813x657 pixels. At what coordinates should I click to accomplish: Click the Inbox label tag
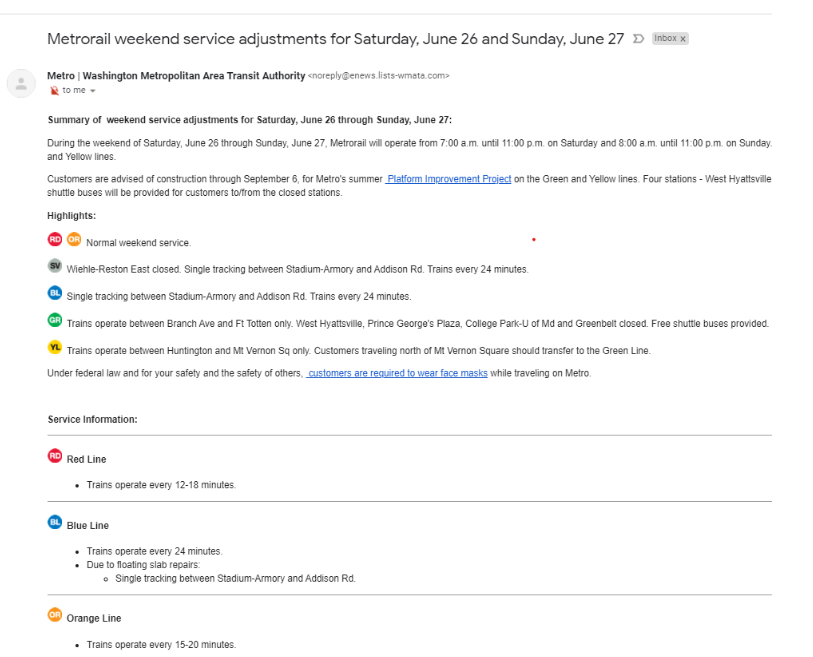click(x=665, y=39)
